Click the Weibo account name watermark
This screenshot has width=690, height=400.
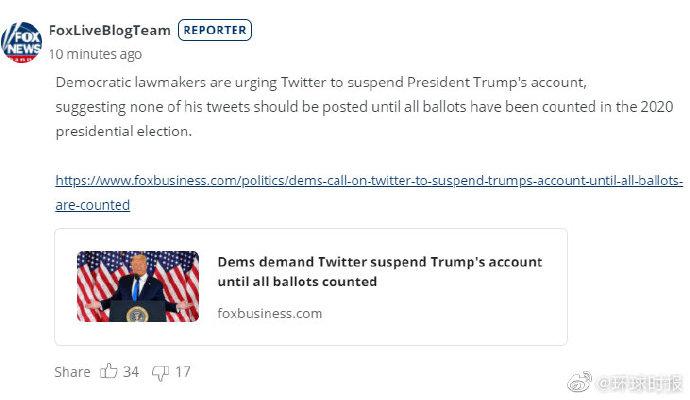click(x=640, y=384)
